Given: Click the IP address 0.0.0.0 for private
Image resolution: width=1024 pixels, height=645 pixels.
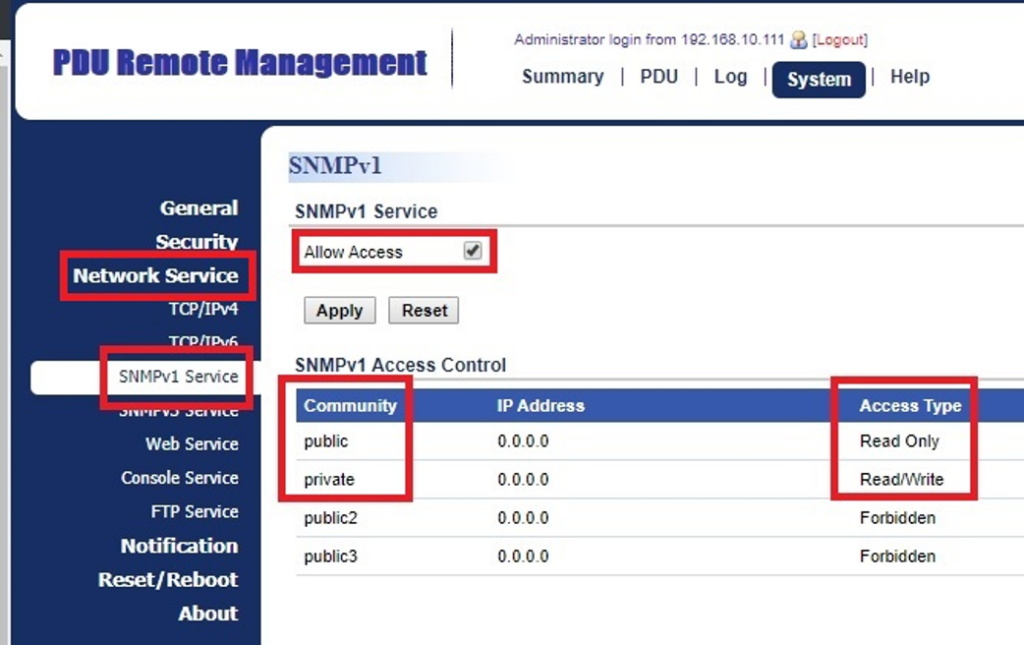Looking at the screenshot, I should tap(523, 480).
